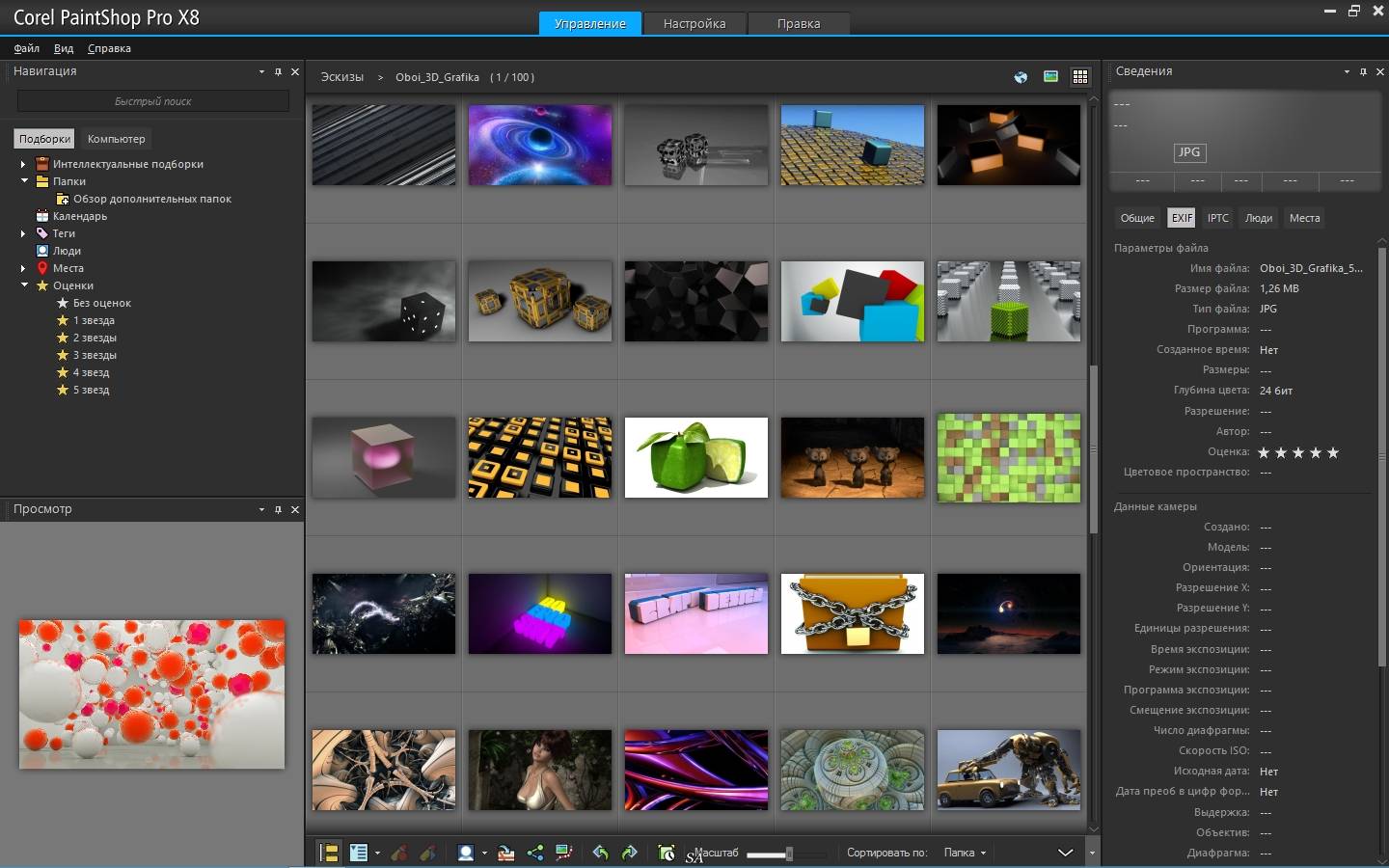The height and width of the screenshot is (868, 1389).
Task: Pin the Сведения panel
Action: pos(1363,71)
